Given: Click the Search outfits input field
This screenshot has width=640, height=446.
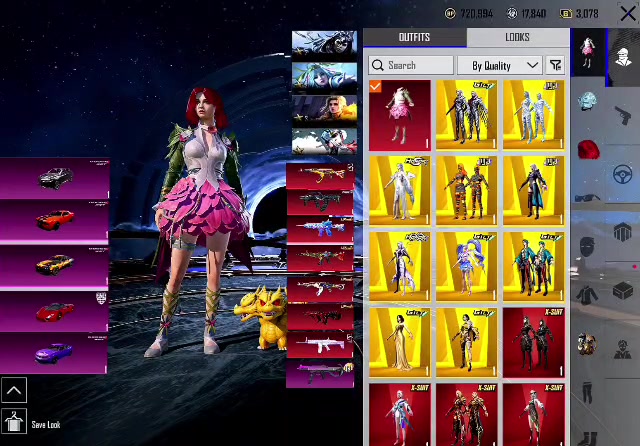Looking at the screenshot, I should tap(411, 65).
